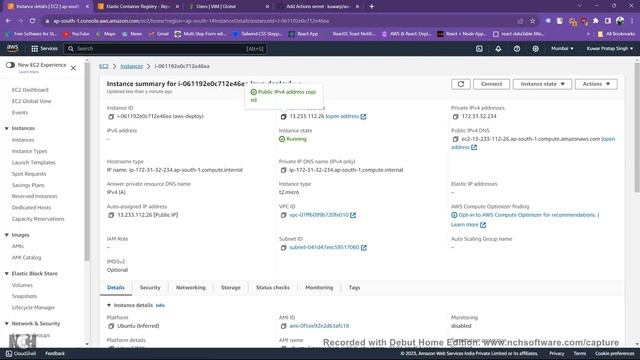640x360 pixels.
Task: Copy the Subnet ID
Action: [283, 248]
